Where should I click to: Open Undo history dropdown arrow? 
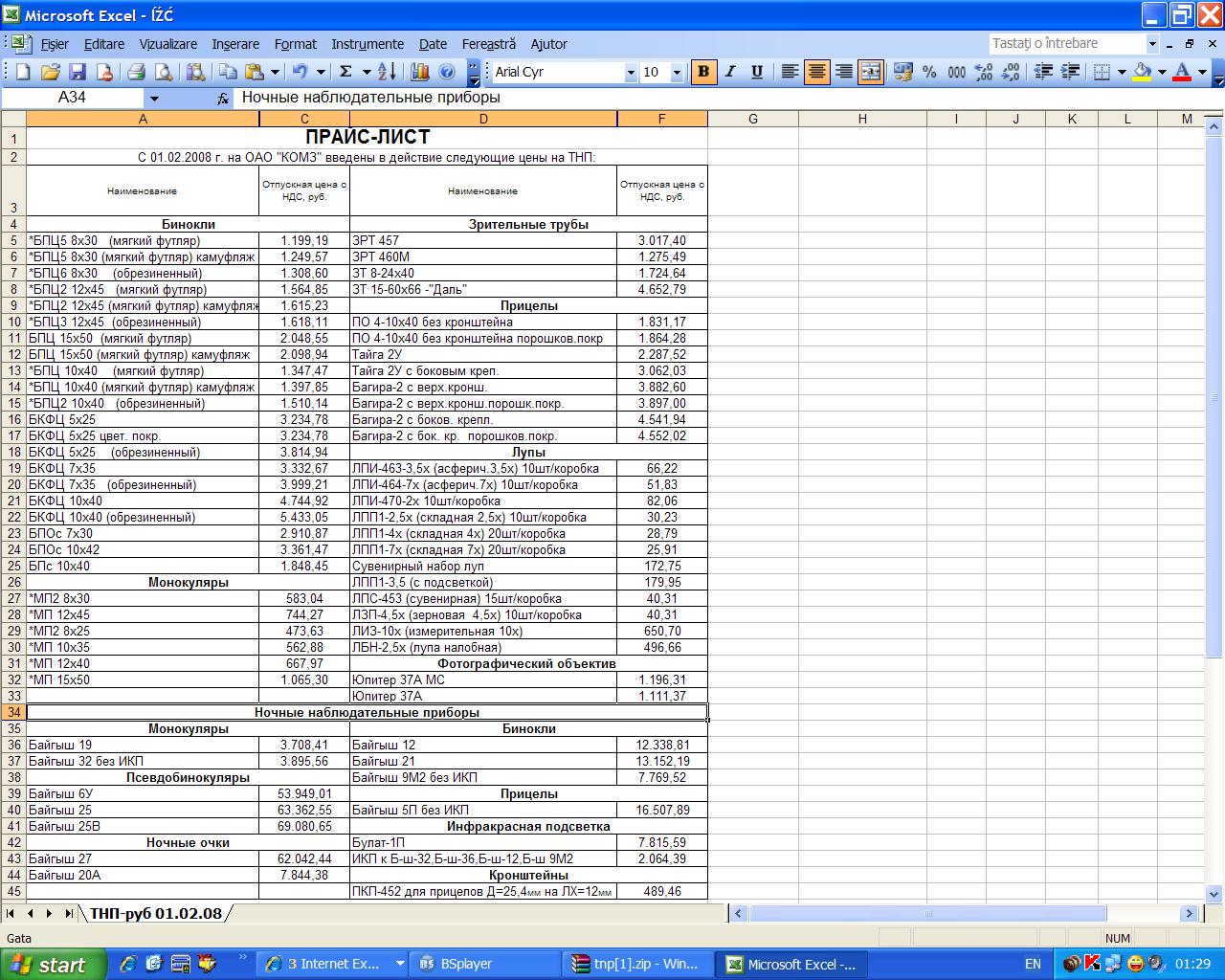coord(321,72)
